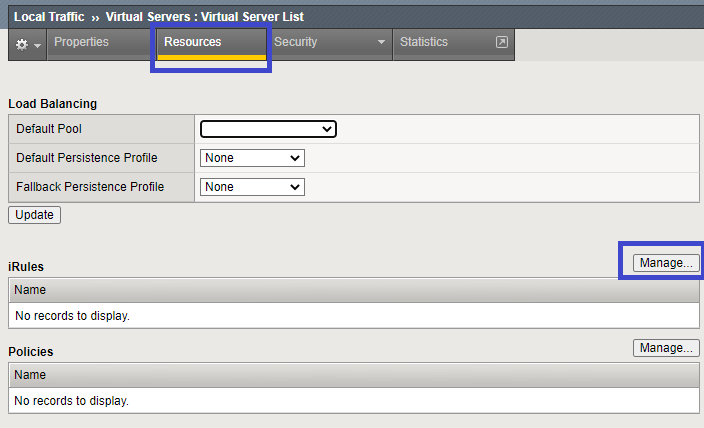
Task: Open the Security tab
Action: (295, 42)
